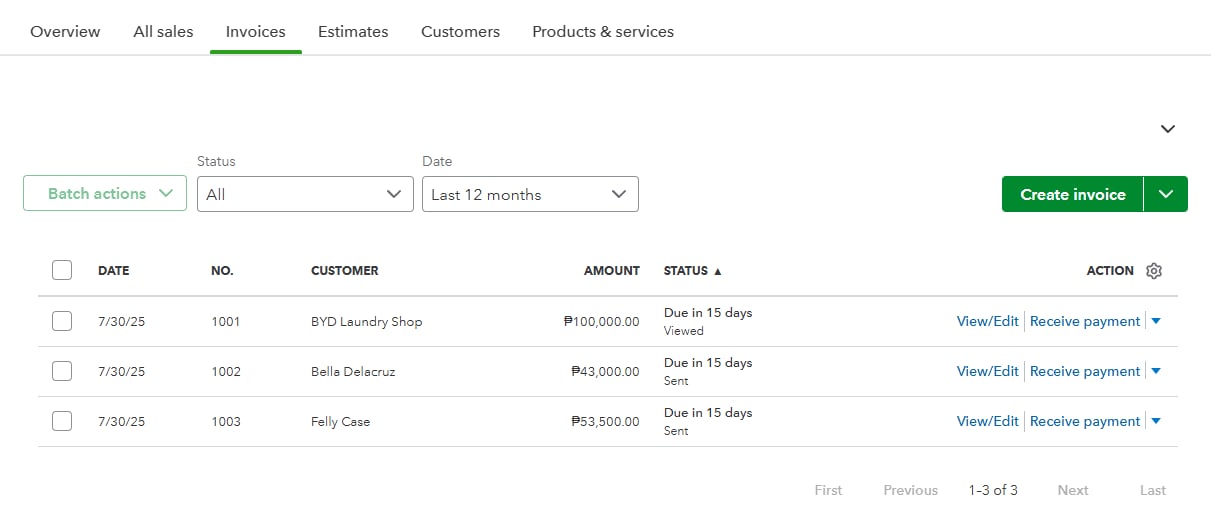Expand Create invoice split arrow
This screenshot has width=1211, height=507.
click(x=1166, y=194)
